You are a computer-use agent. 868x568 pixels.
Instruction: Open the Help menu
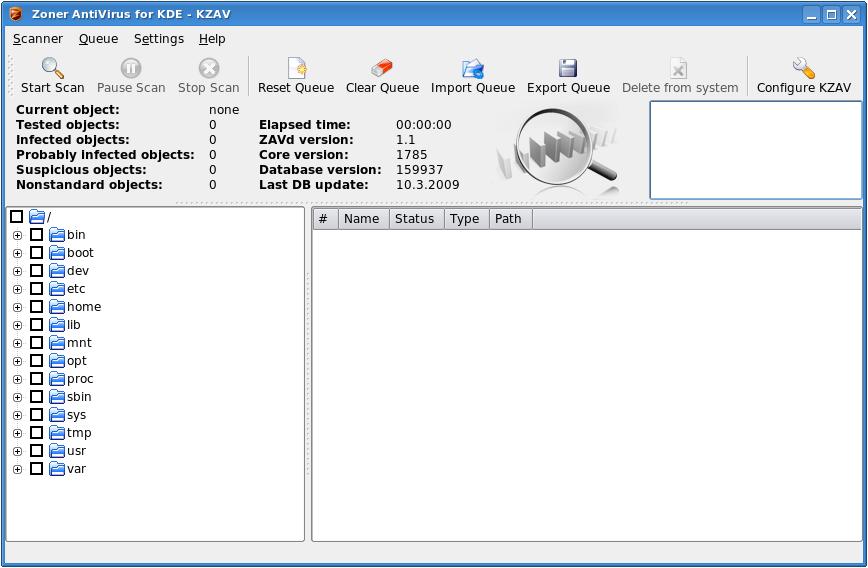point(212,39)
